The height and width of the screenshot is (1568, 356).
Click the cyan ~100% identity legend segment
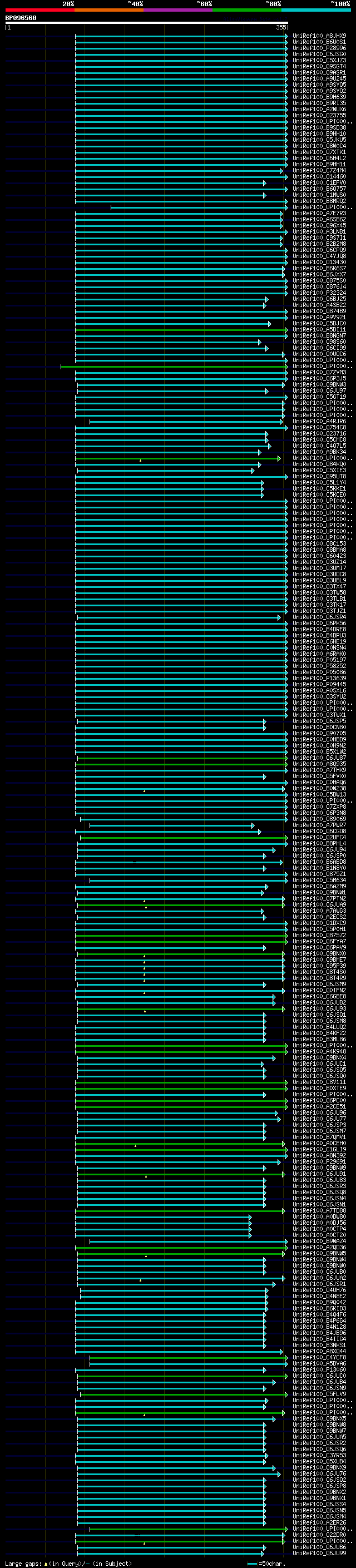(316, 11)
